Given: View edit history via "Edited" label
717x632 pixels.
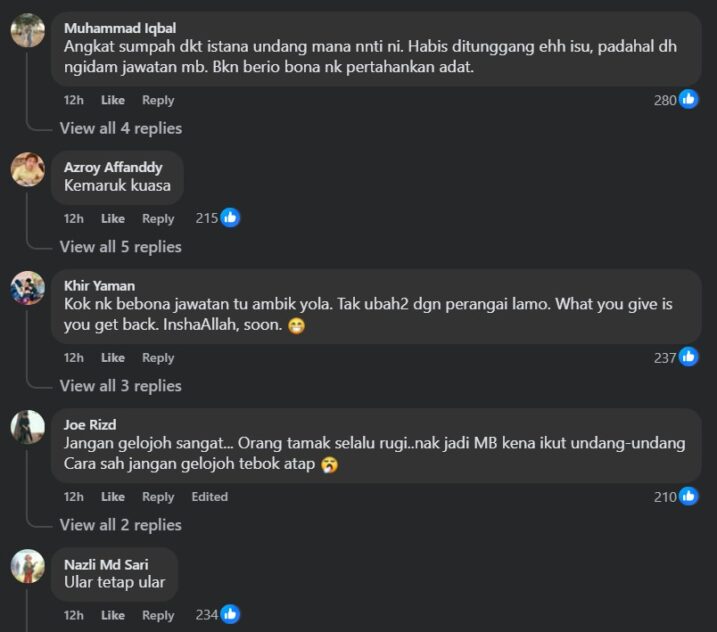Looking at the screenshot, I should coord(210,497).
